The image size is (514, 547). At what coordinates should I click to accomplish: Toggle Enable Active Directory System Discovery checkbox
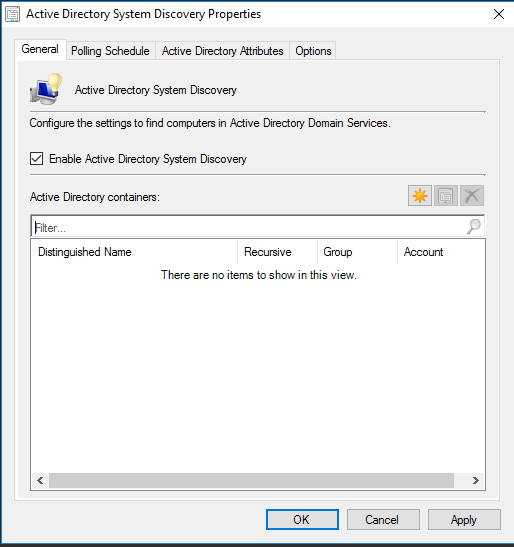point(36,158)
